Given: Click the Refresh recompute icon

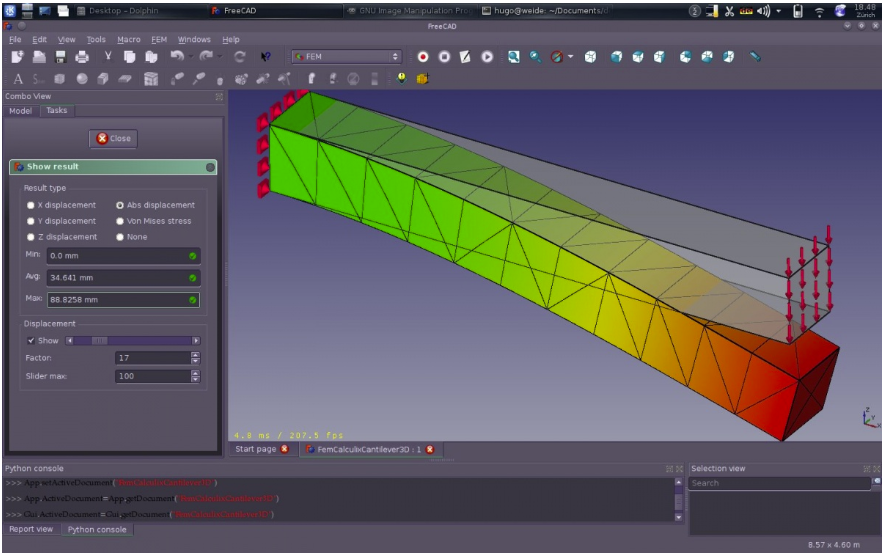Looking at the screenshot, I should 240,58.
